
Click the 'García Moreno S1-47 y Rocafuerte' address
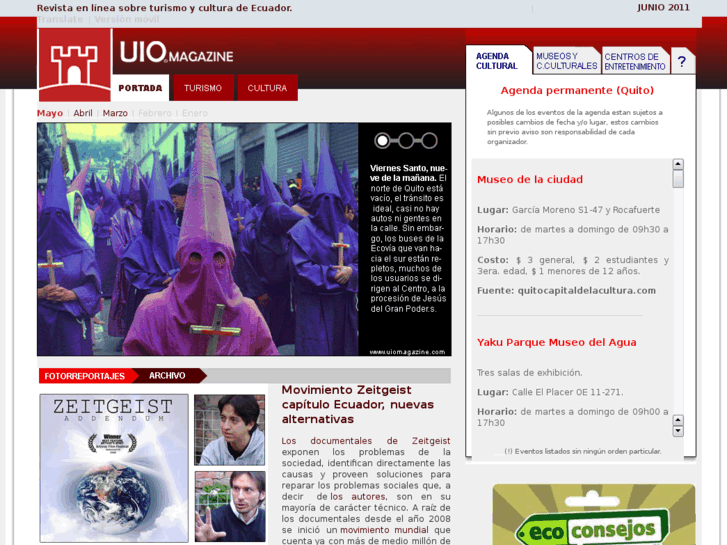pyautogui.click(x=586, y=210)
